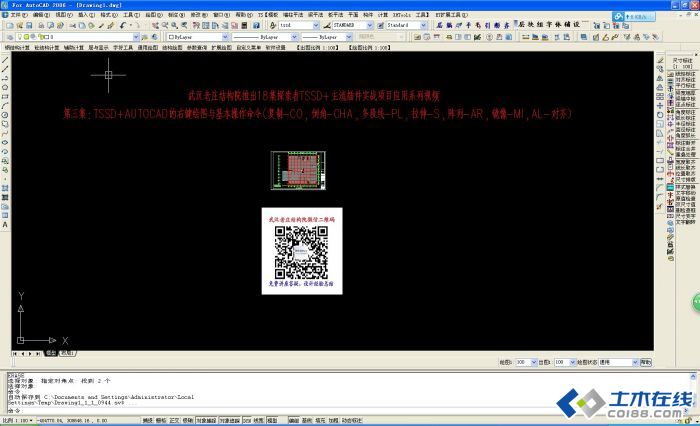The image size is (700, 426).
Task: Open the layer list dropdown
Action: point(136,37)
